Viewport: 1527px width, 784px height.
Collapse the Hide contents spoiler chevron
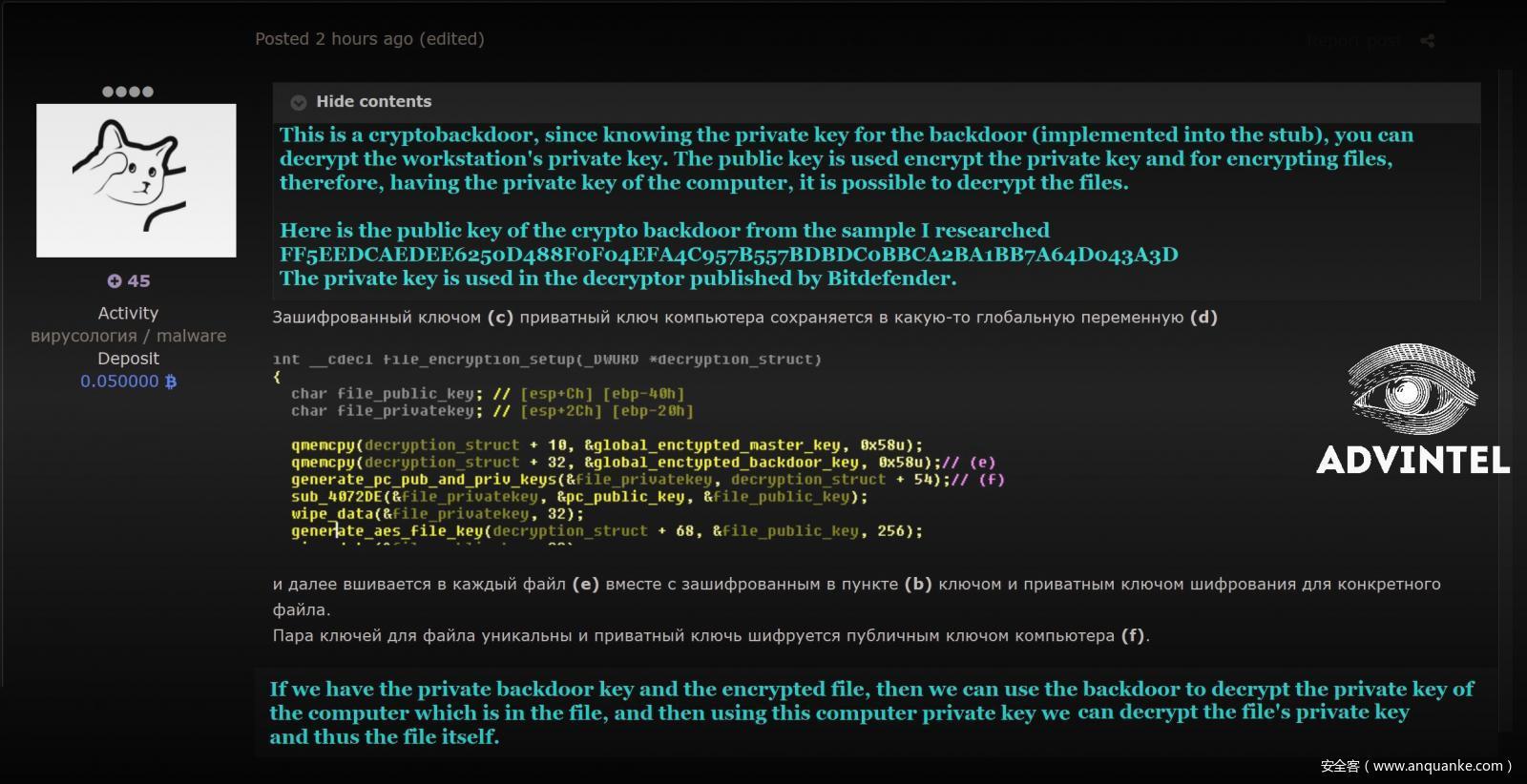tap(299, 102)
